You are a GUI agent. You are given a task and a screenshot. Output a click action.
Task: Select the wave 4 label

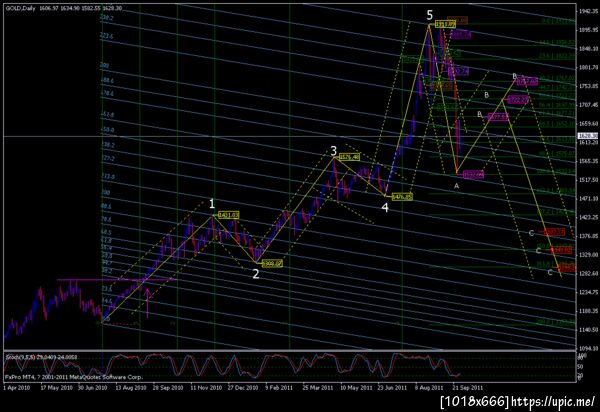(x=385, y=207)
